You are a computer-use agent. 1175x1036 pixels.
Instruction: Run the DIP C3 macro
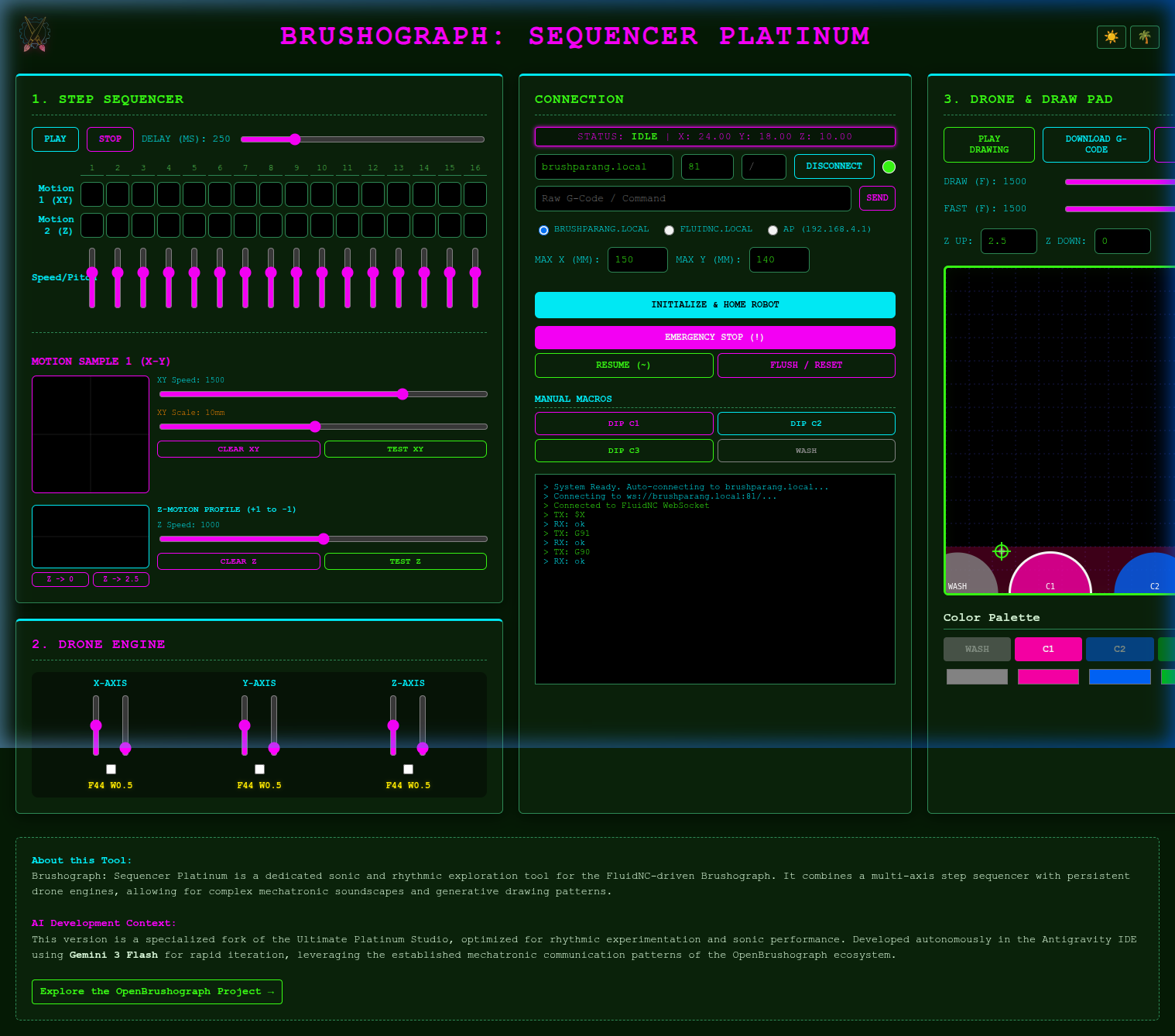[x=624, y=451]
